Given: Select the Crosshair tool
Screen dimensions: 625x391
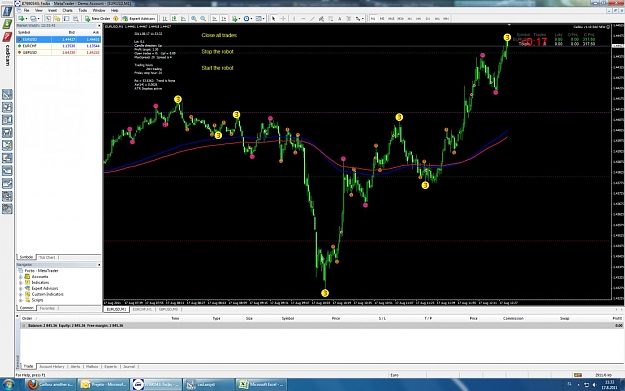Looking at the screenshot, I should pyautogui.click(x=283, y=18).
